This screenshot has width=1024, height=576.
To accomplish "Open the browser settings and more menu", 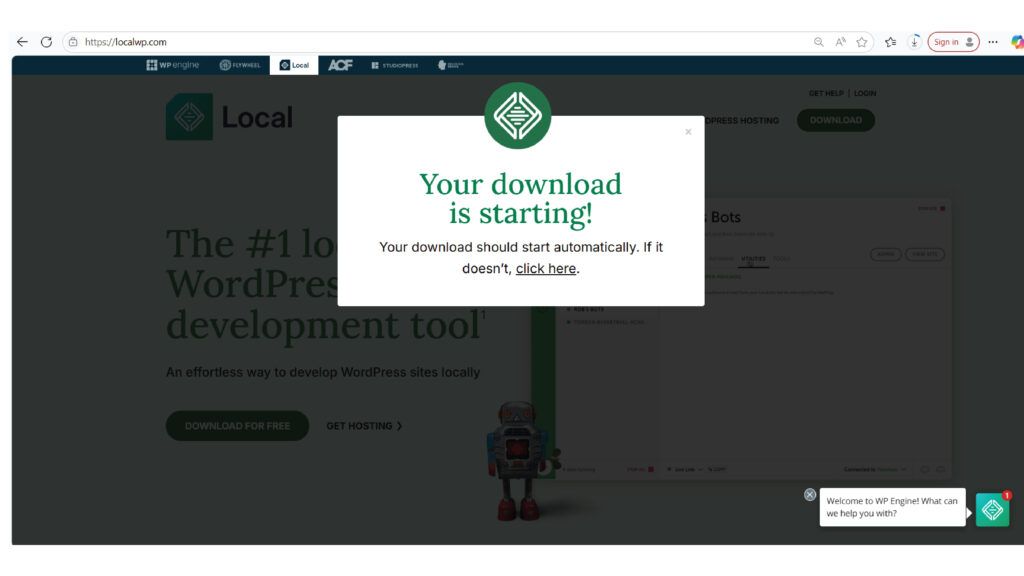I will click(993, 42).
